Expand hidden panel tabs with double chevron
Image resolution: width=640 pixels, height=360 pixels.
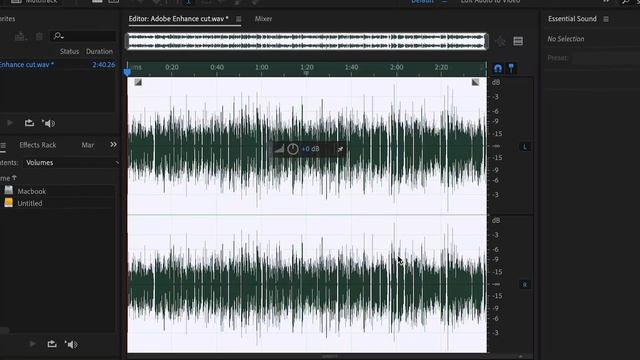point(113,144)
